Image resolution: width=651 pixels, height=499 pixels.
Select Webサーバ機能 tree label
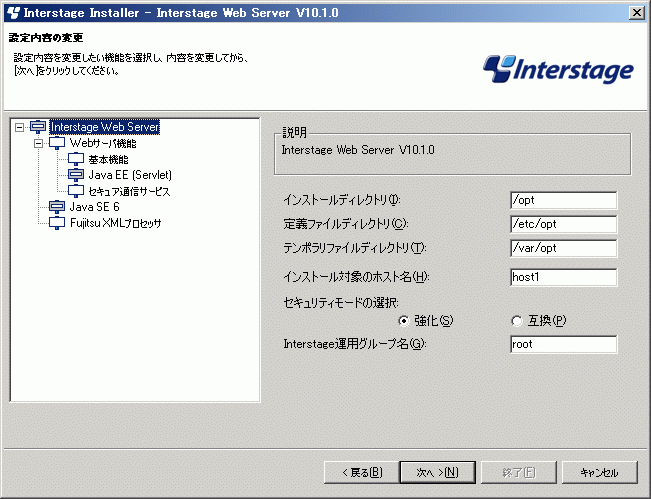pyautogui.click(x=103, y=143)
